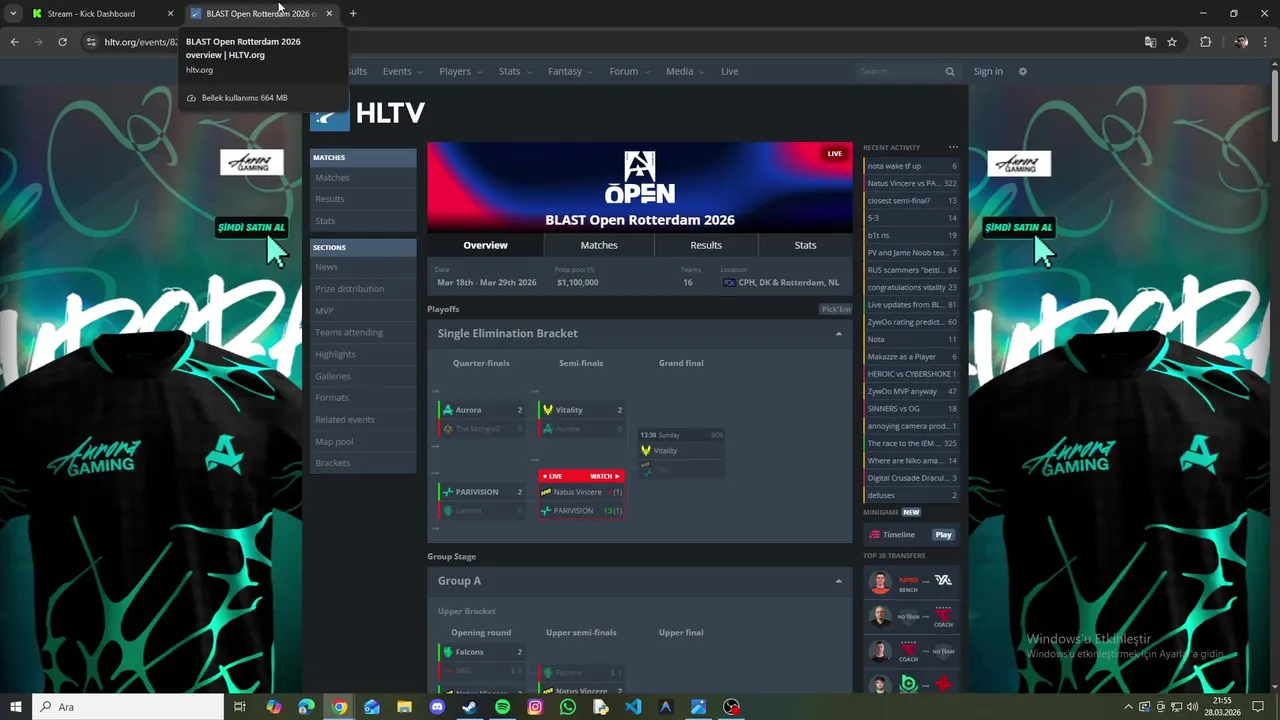Switch to the event Overview tab

pos(485,245)
